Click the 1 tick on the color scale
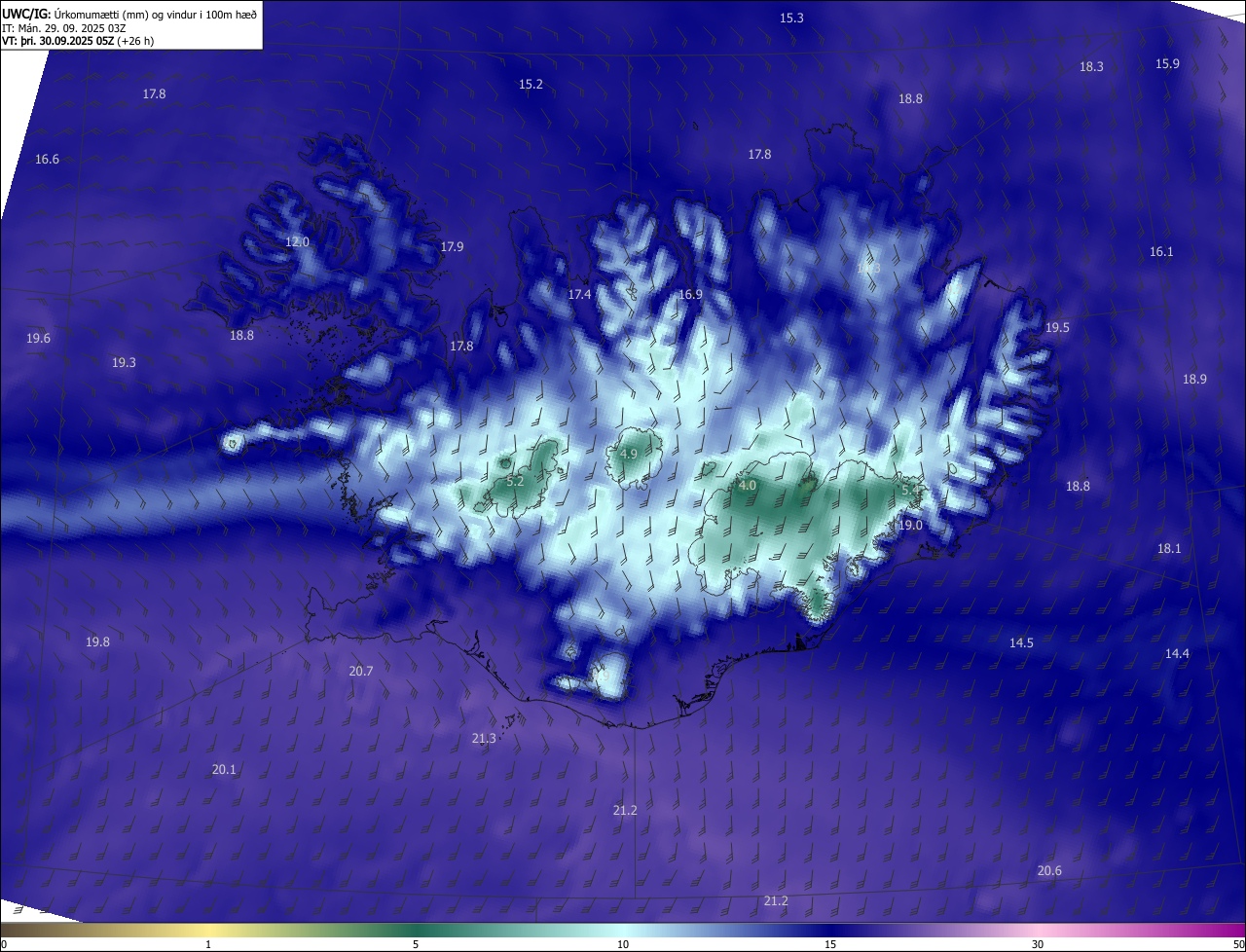The width and height of the screenshot is (1246, 952). click(x=208, y=945)
